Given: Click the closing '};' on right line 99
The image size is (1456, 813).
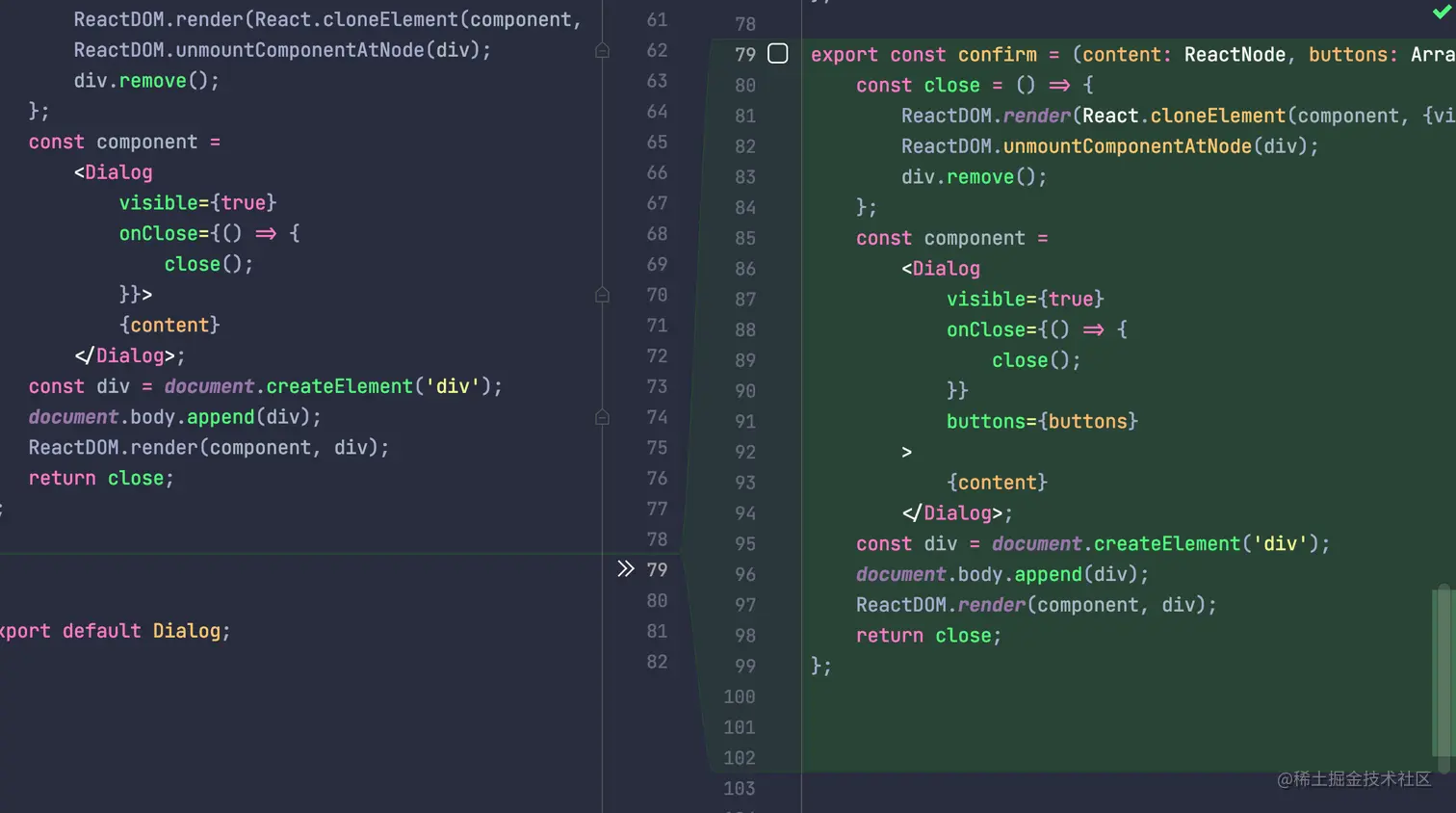Looking at the screenshot, I should coord(821,666).
